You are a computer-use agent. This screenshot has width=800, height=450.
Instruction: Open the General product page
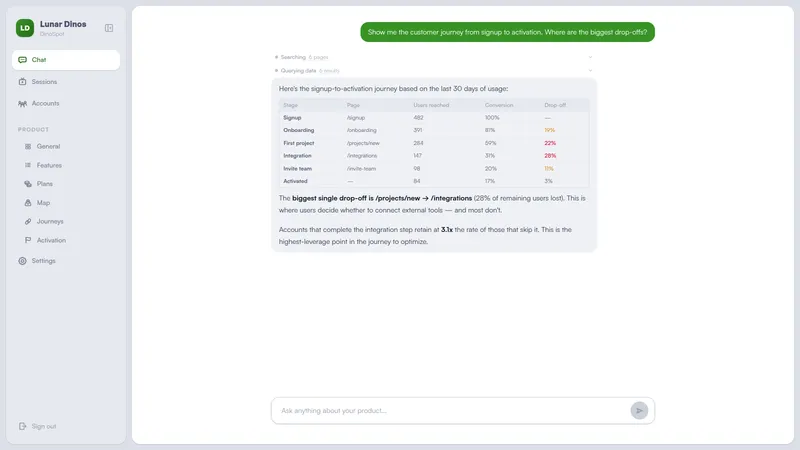48,146
